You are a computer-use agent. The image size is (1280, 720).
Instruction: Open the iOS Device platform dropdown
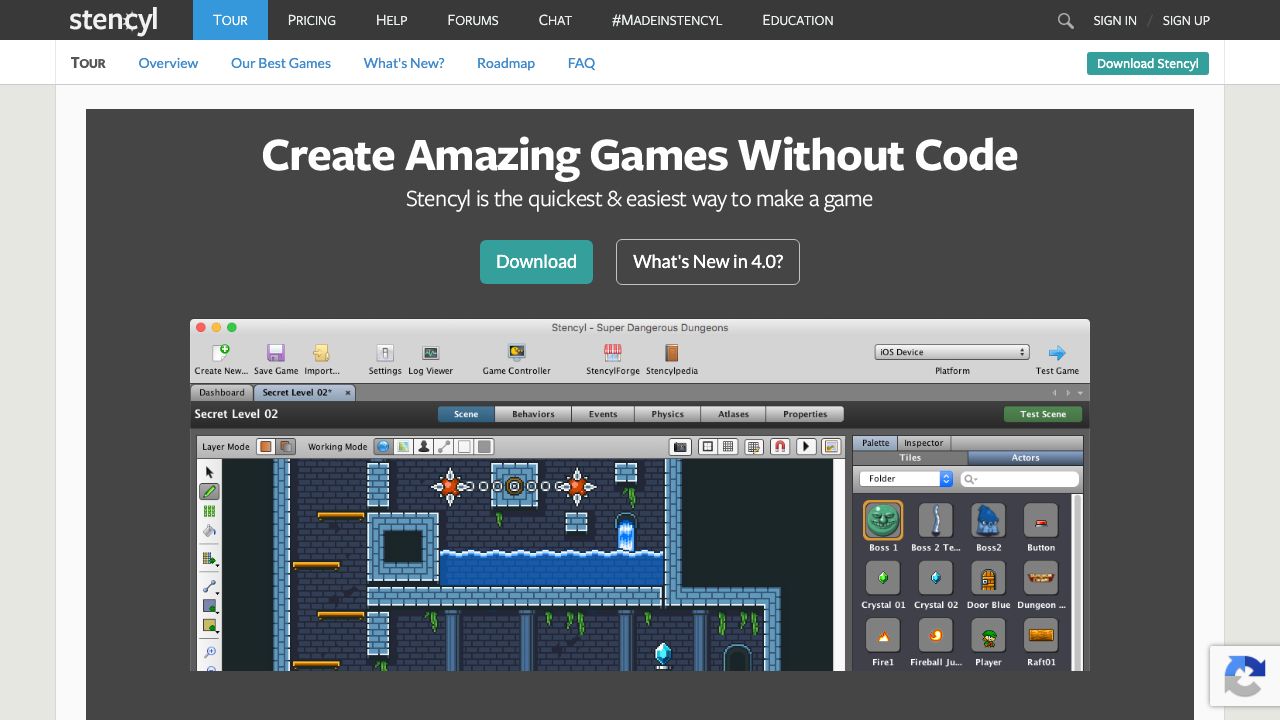[952, 352]
